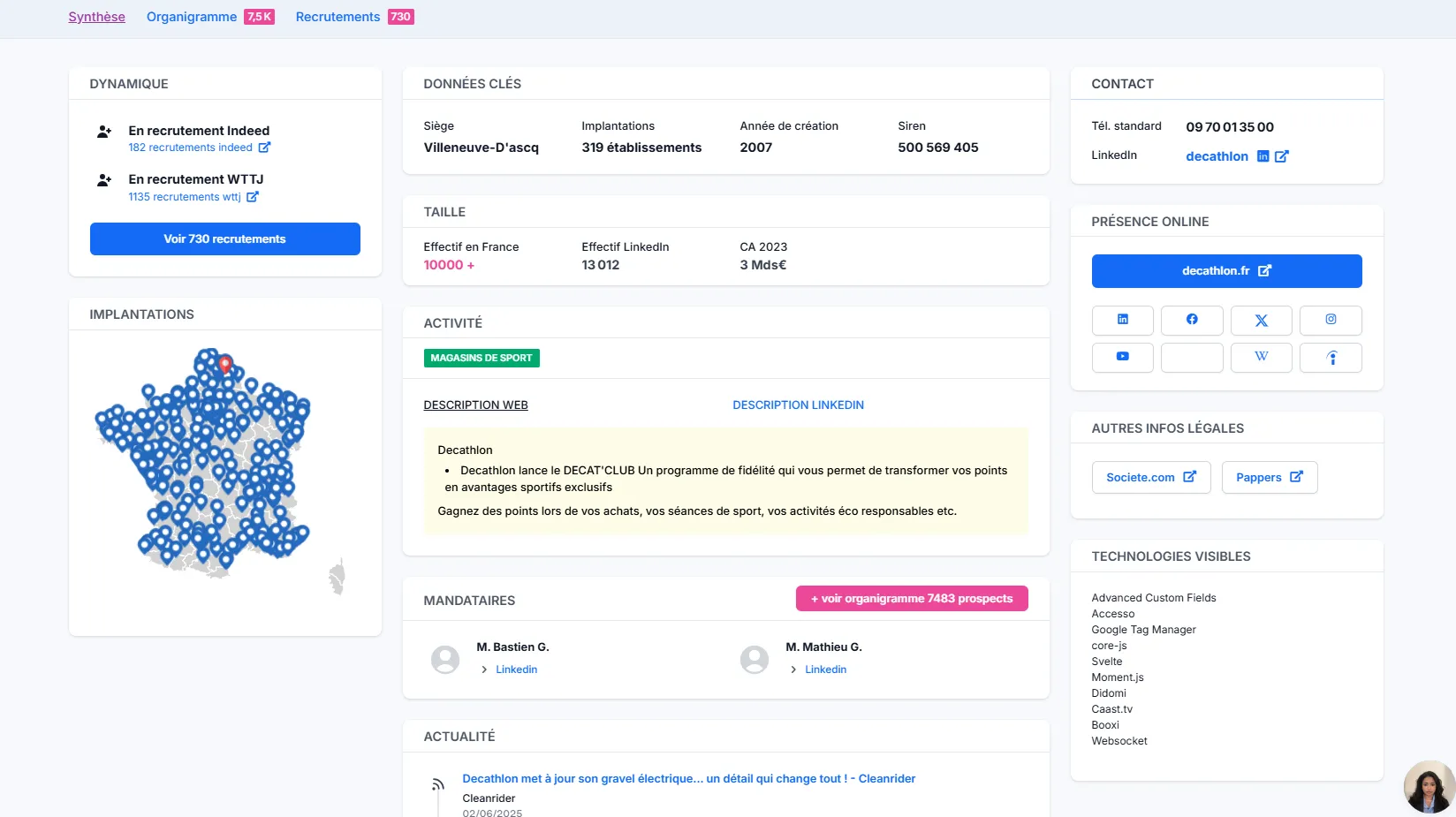Screen dimensions: 1456x817
Task: Click voir organigramme 7483 prospects button
Action: click(x=912, y=598)
